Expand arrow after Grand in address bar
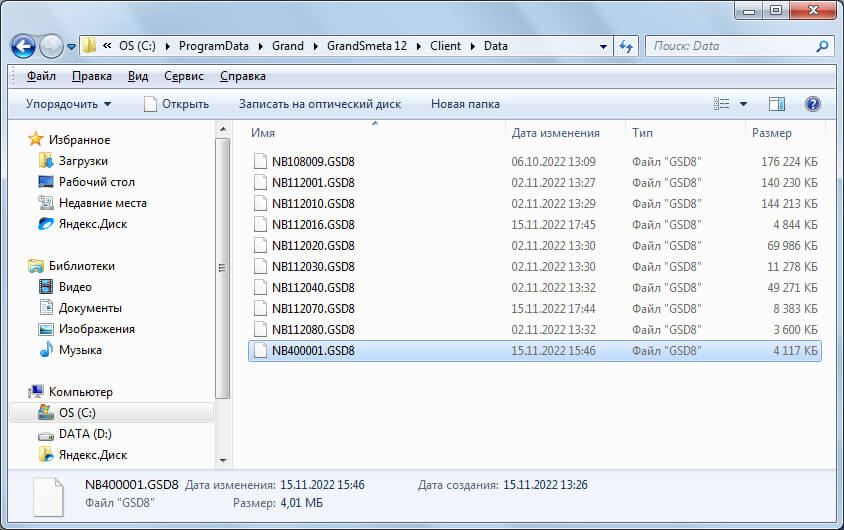Image resolution: width=844 pixels, height=530 pixels. click(315, 46)
